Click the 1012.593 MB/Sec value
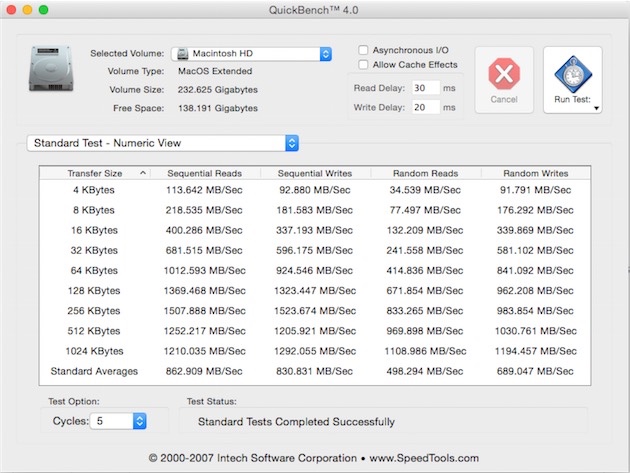This screenshot has height=473, width=630. tap(205, 270)
